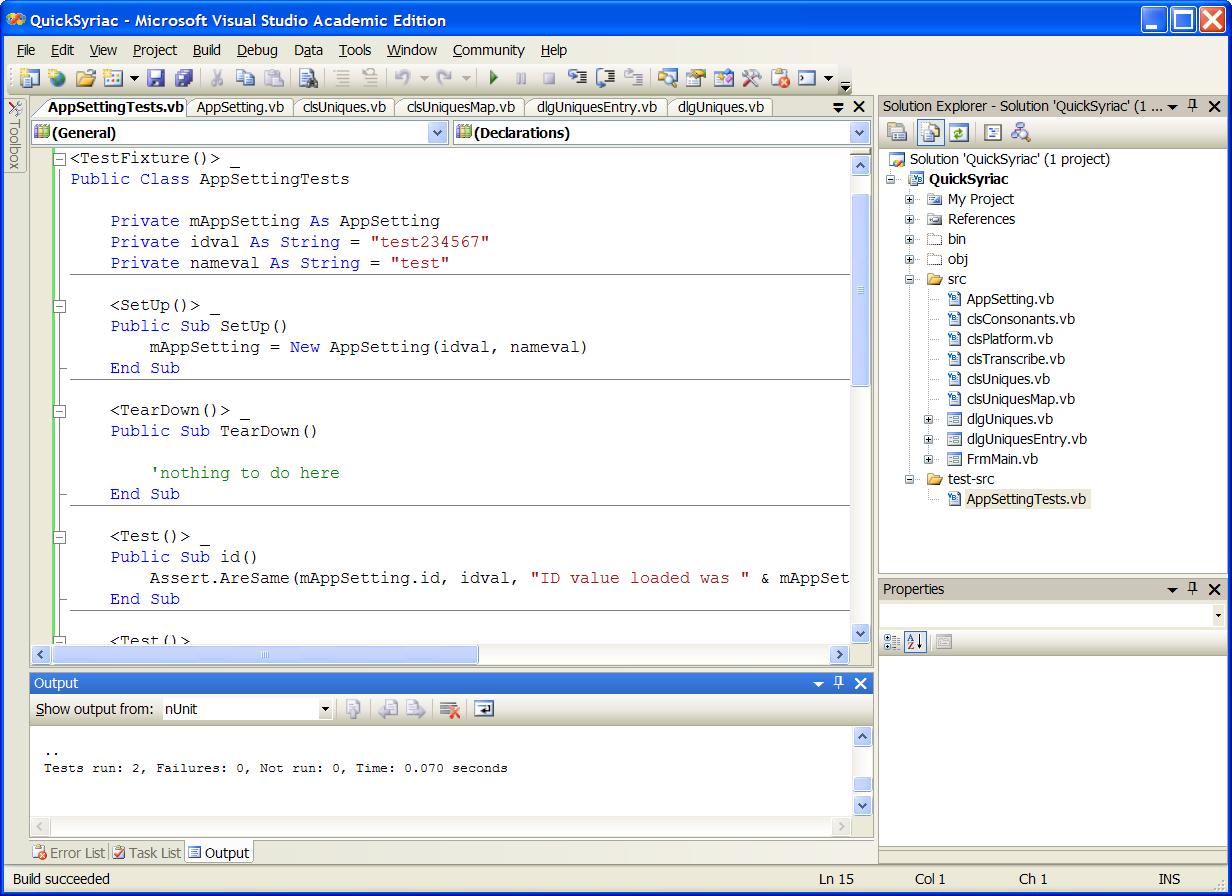Open the Error List toolbar icon
This screenshot has width=1232, height=896.
click(780, 78)
